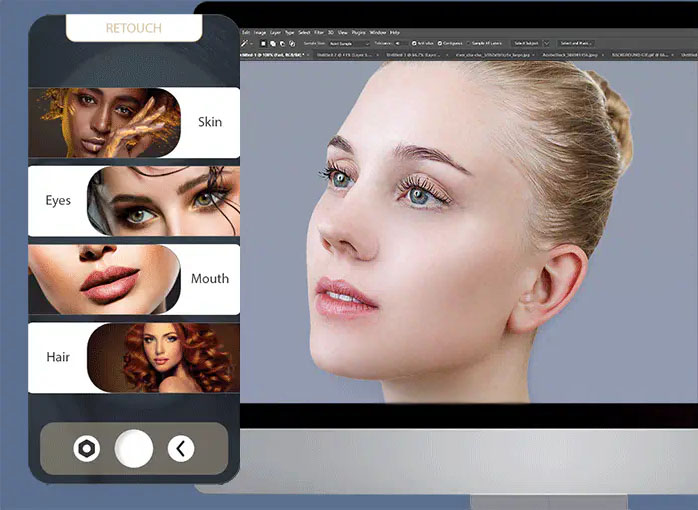
Task: Toggle the Contiguous checkbox
Action: click(x=440, y=44)
